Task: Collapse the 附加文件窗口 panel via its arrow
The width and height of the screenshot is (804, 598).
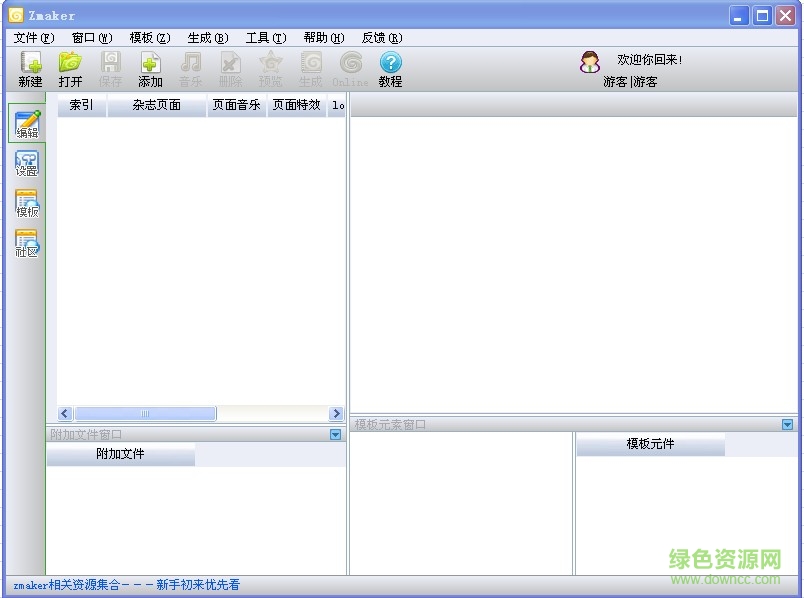Action: (336, 434)
